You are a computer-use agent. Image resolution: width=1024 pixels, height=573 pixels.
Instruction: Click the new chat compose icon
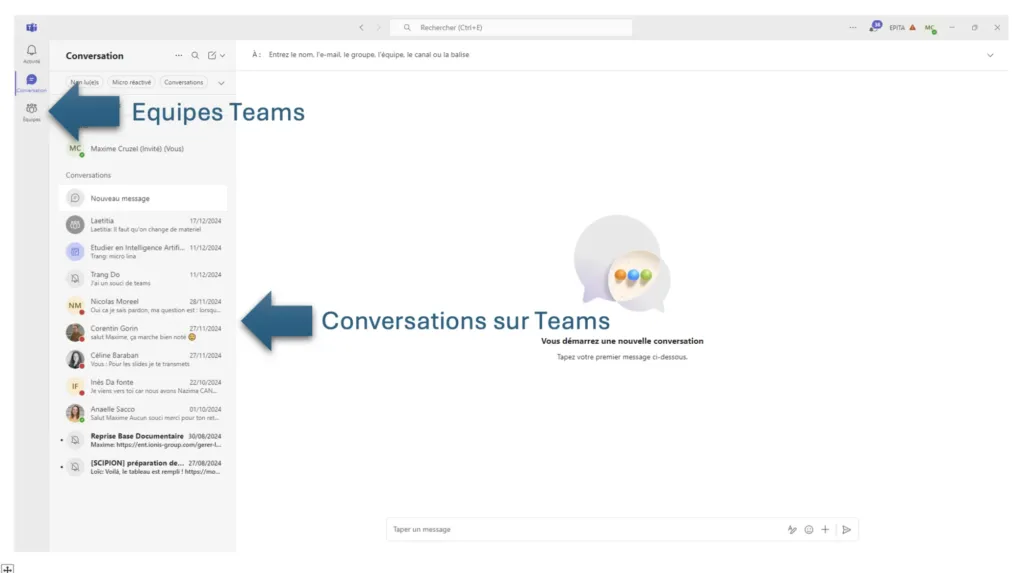[x=212, y=56]
